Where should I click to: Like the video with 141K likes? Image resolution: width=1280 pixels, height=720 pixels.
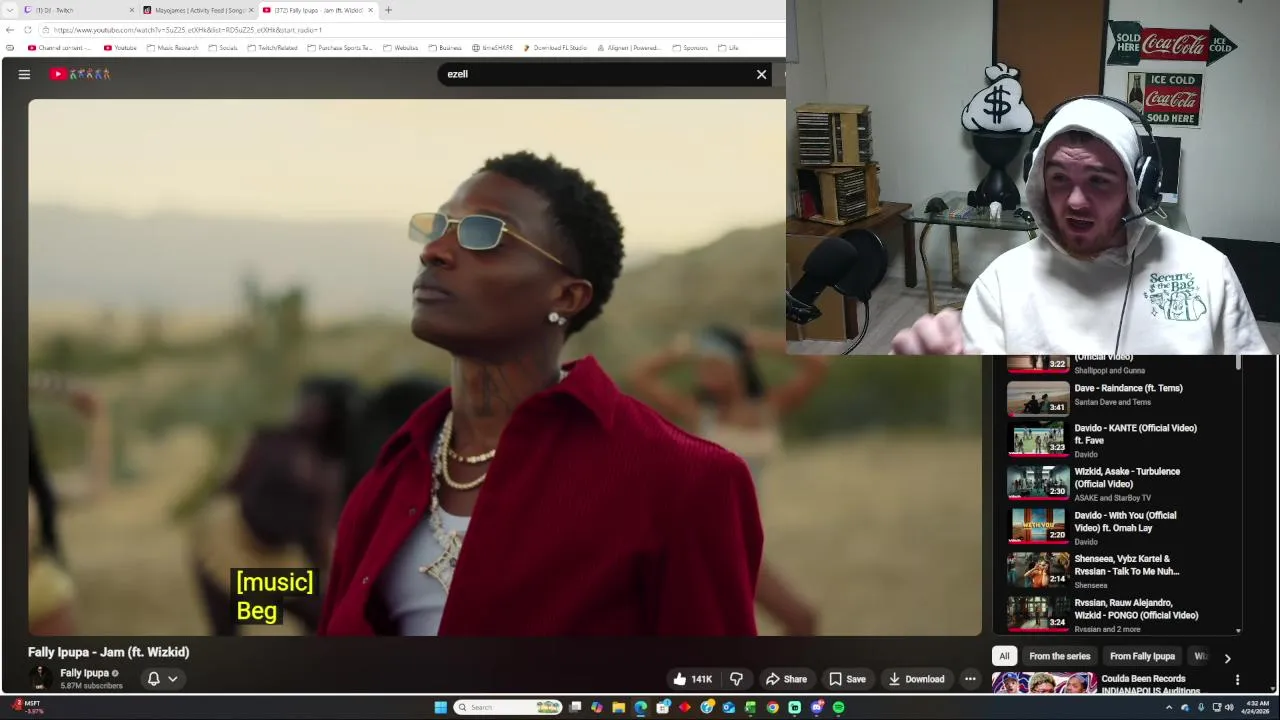point(692,679)
